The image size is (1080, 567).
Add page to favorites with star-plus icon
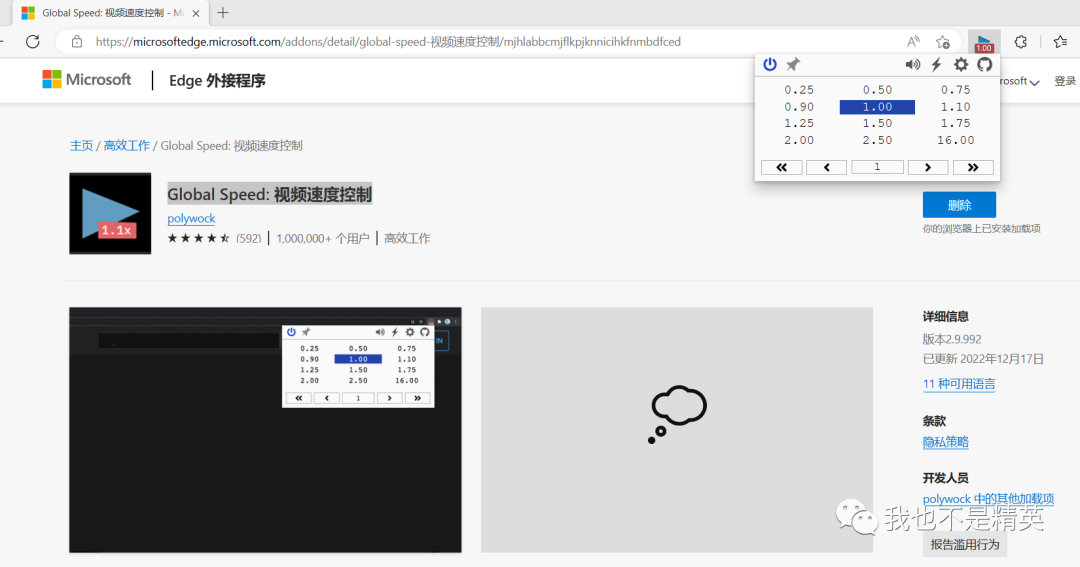point(943,42)
